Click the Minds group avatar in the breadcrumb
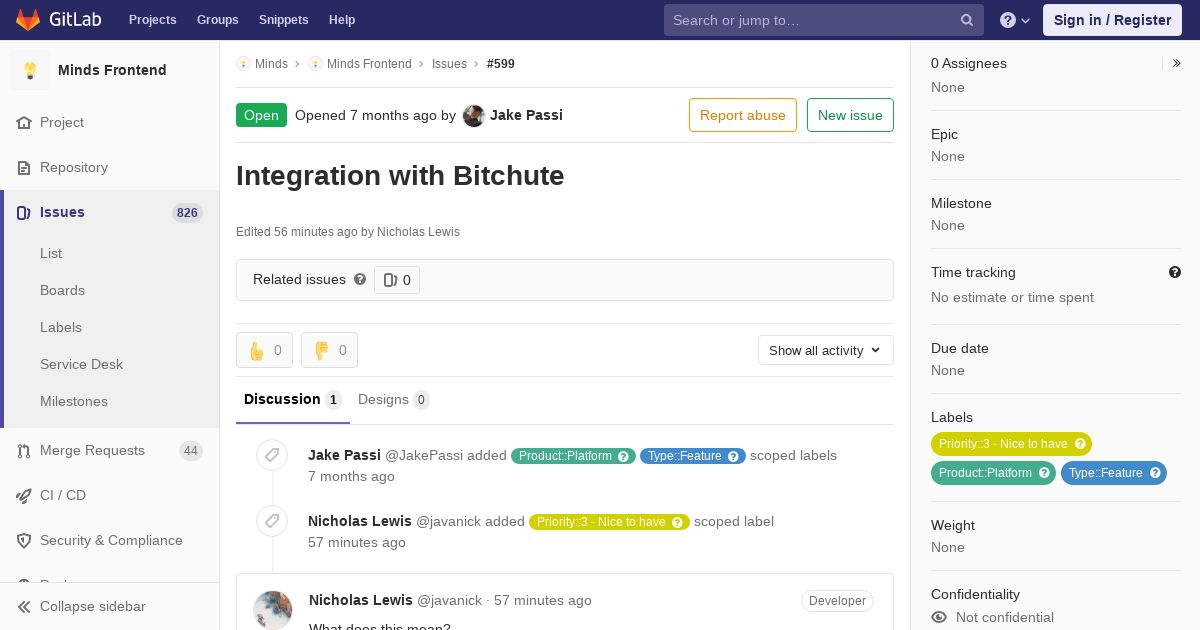This screenshot has width=1200, height=630. 243,63
